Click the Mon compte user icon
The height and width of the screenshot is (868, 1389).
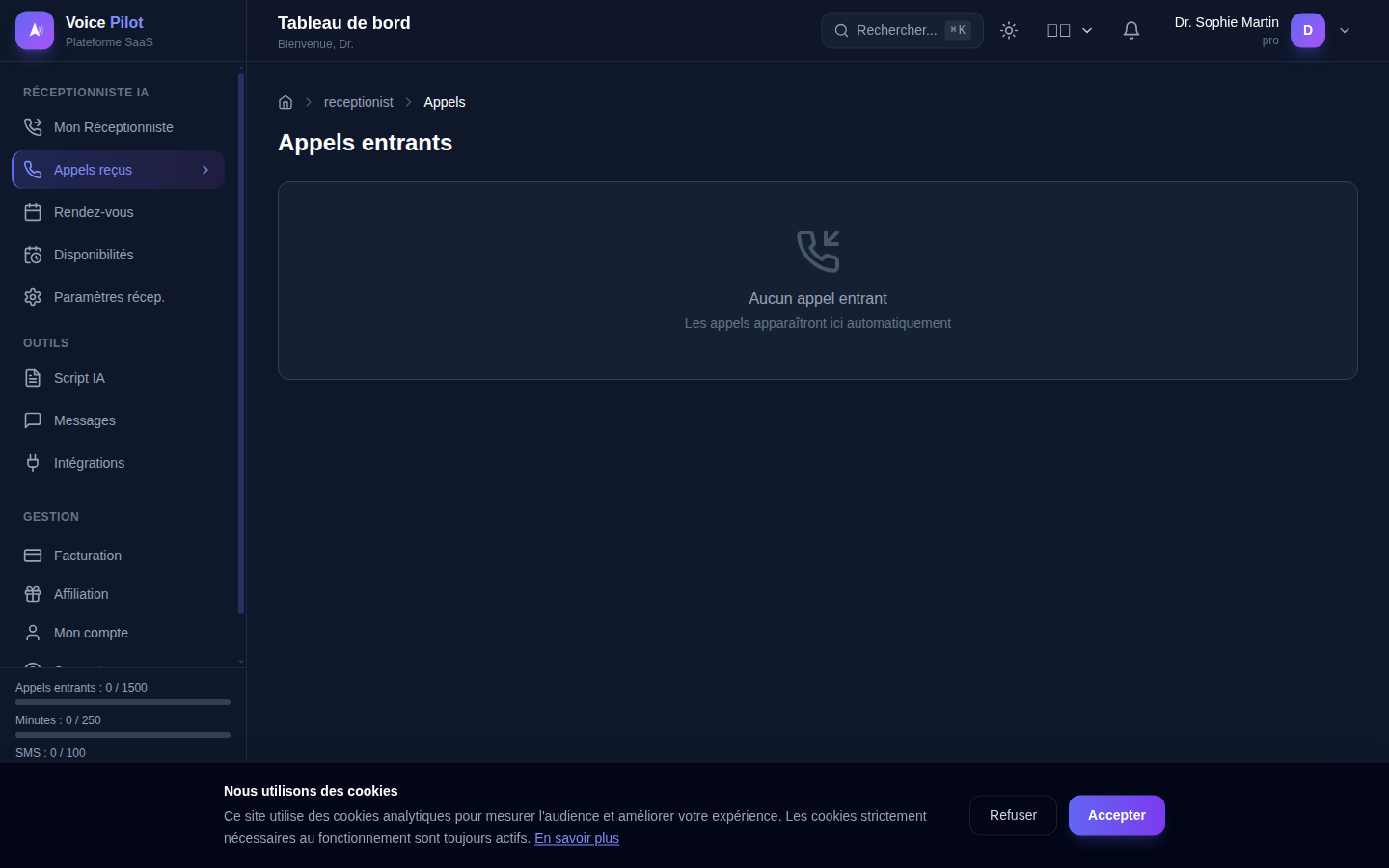[x=33, y=633]
